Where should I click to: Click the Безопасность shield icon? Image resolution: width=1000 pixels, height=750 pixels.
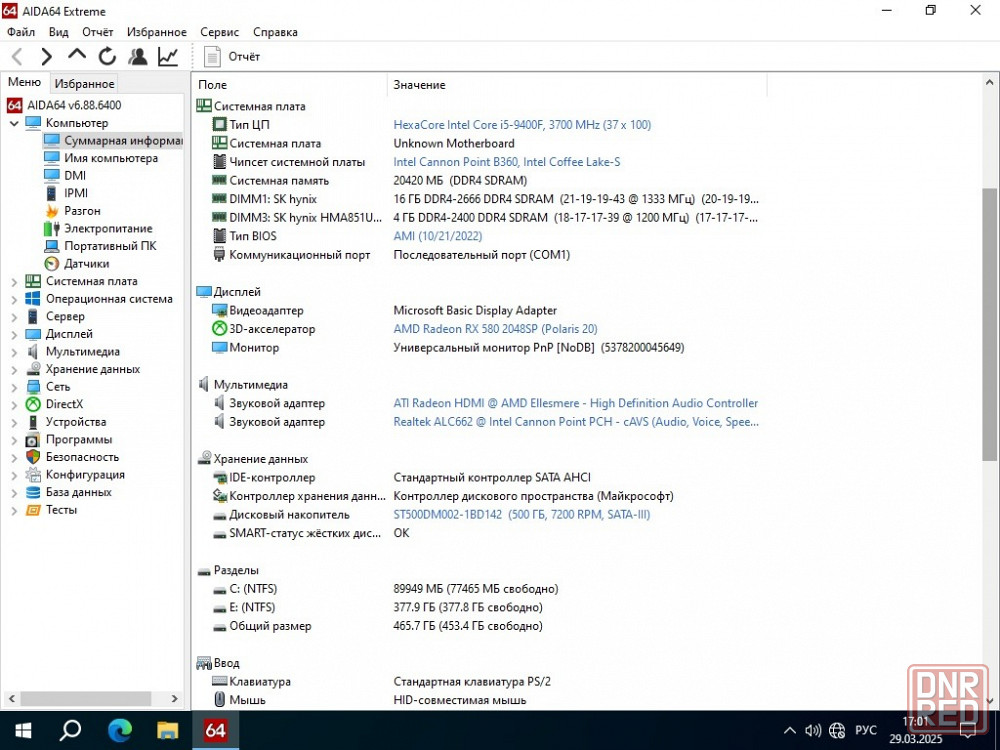pyautogui.click(x=33, y=457)
